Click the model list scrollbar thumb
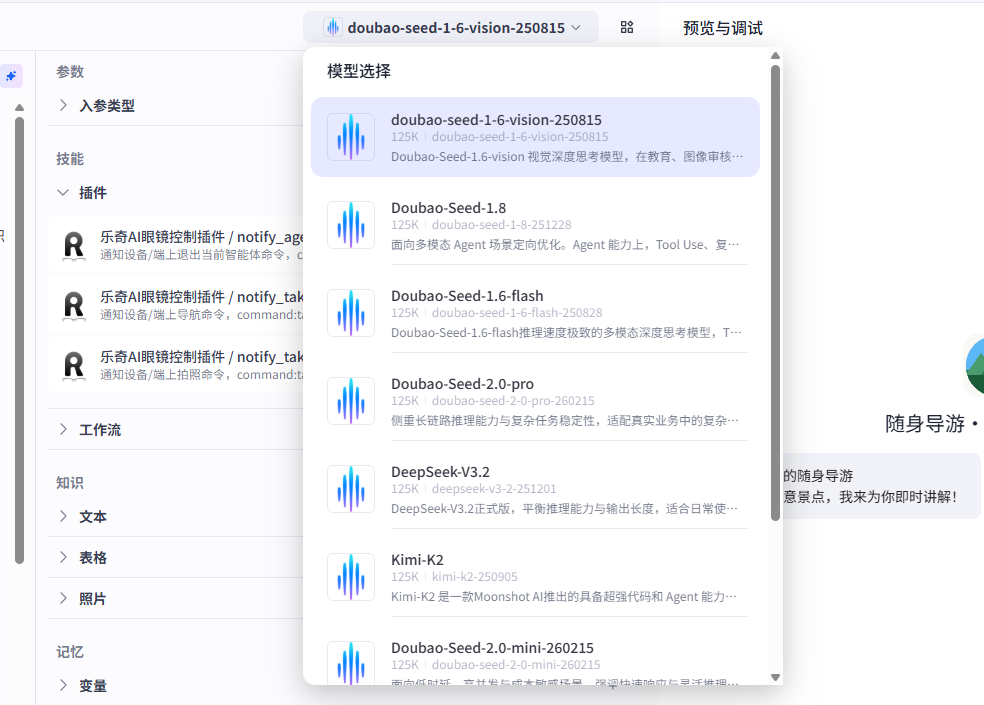 (x=776, y=292)
